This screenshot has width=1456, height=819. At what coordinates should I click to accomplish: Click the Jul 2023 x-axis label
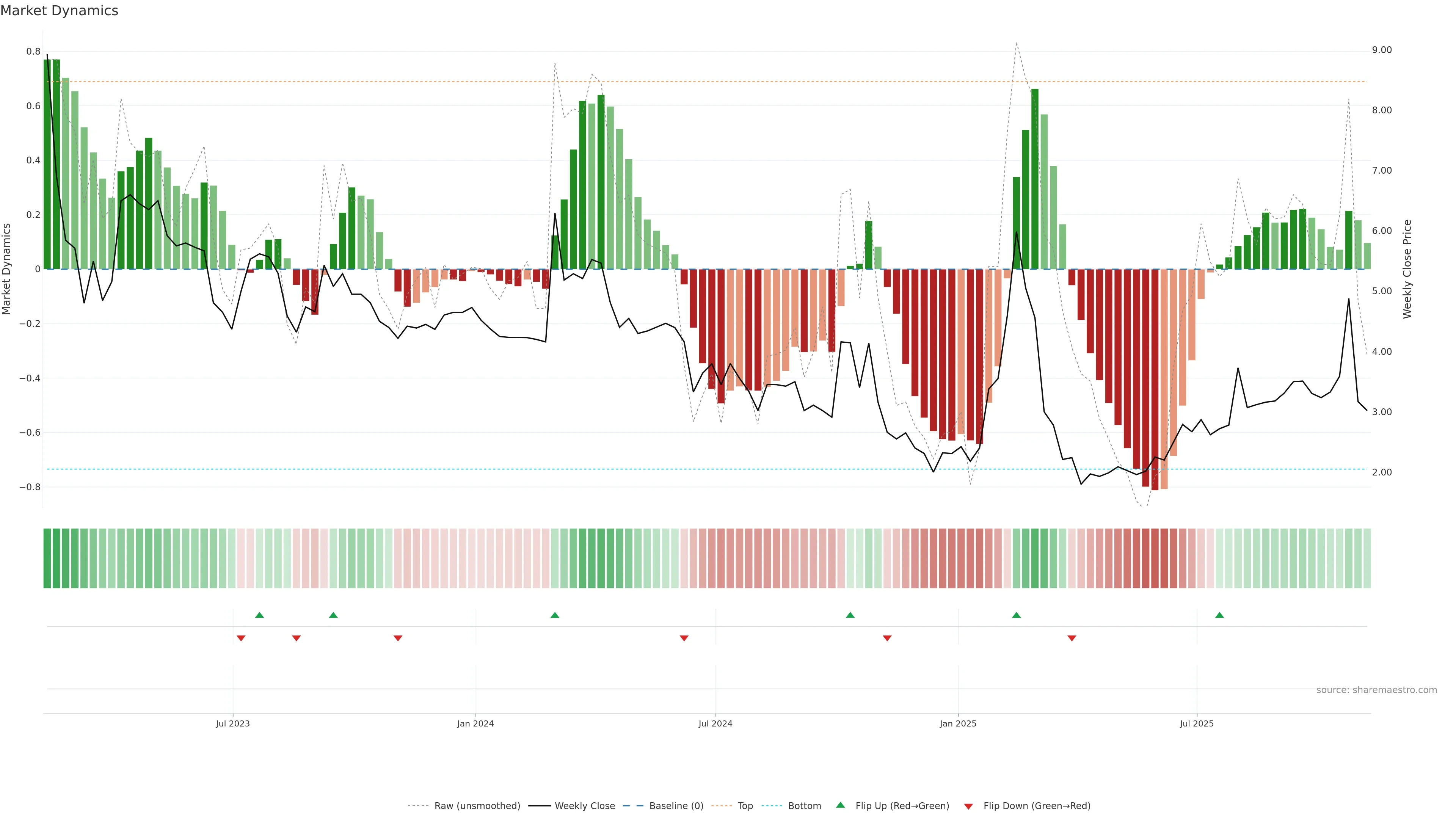coord(232,723)
